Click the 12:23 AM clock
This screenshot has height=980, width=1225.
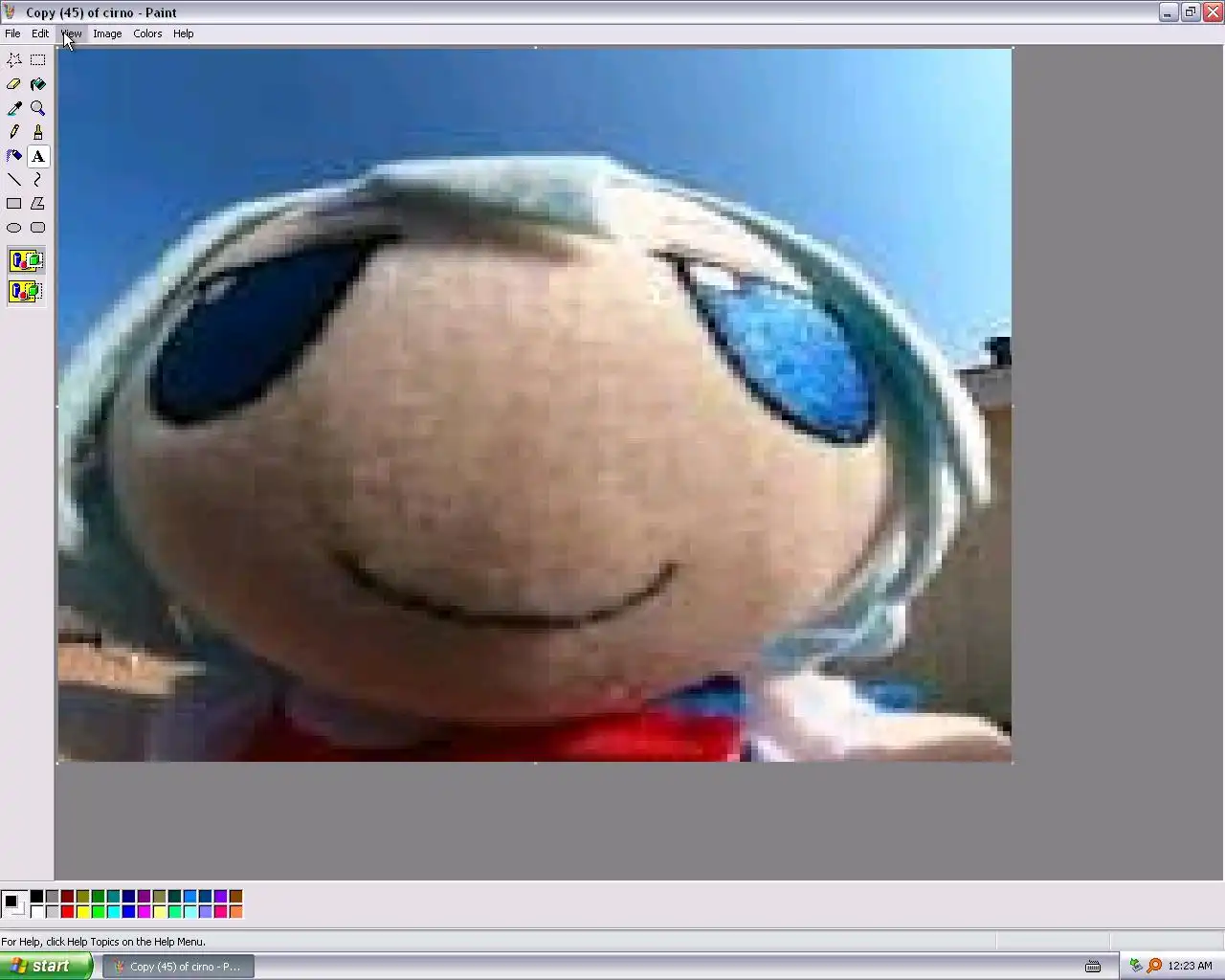[x=1190, y=967]
